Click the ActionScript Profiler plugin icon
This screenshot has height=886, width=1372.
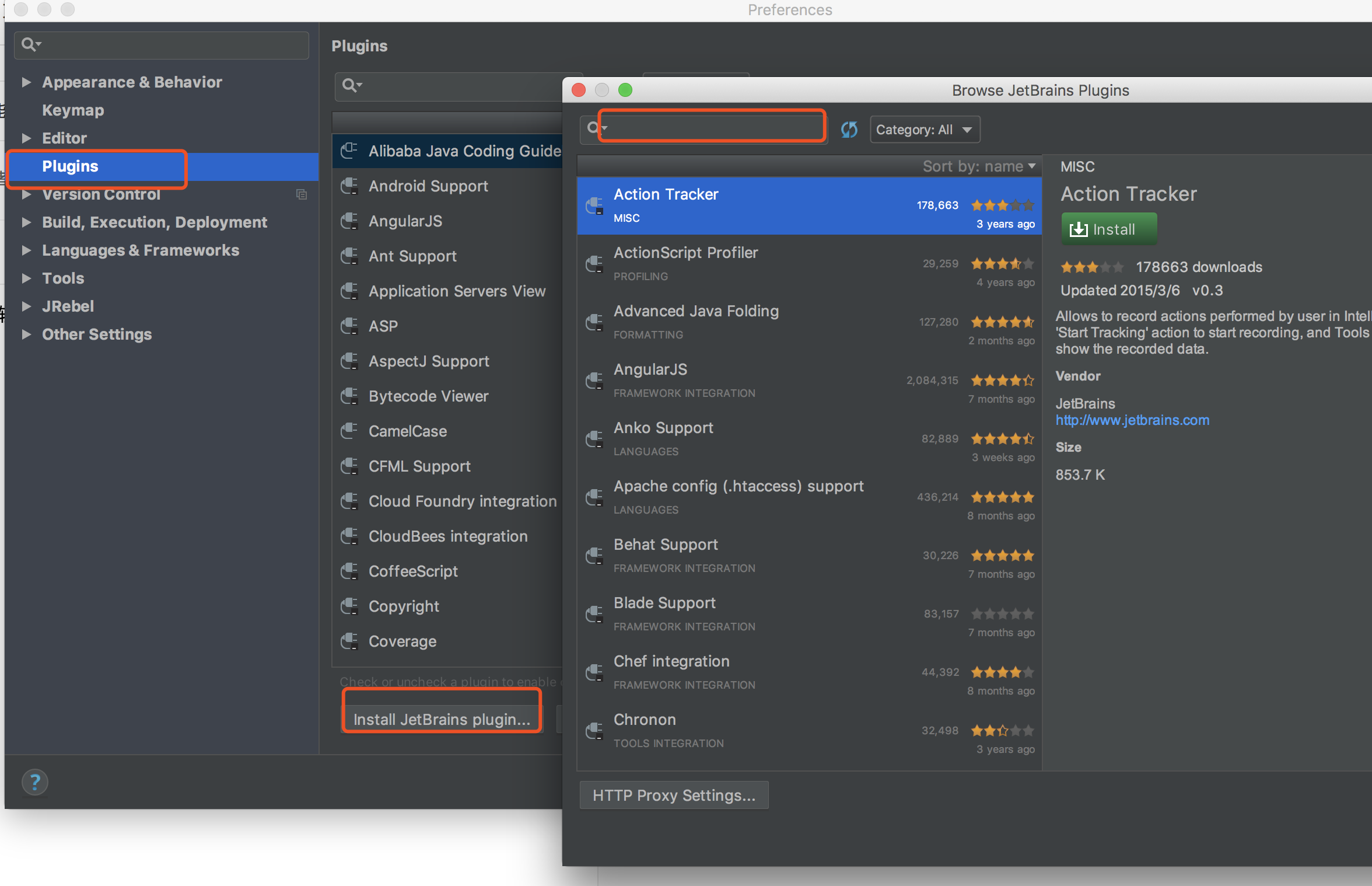[594, 264]
